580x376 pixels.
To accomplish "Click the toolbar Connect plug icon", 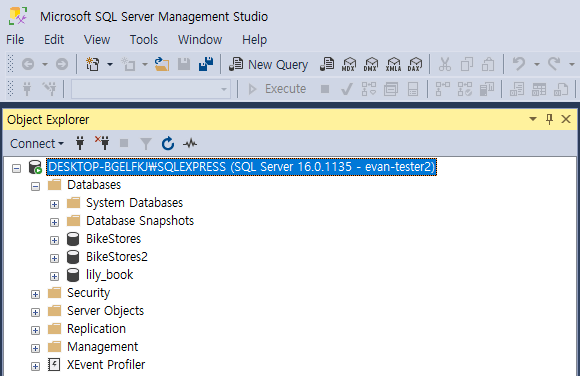I will [27, 89].
